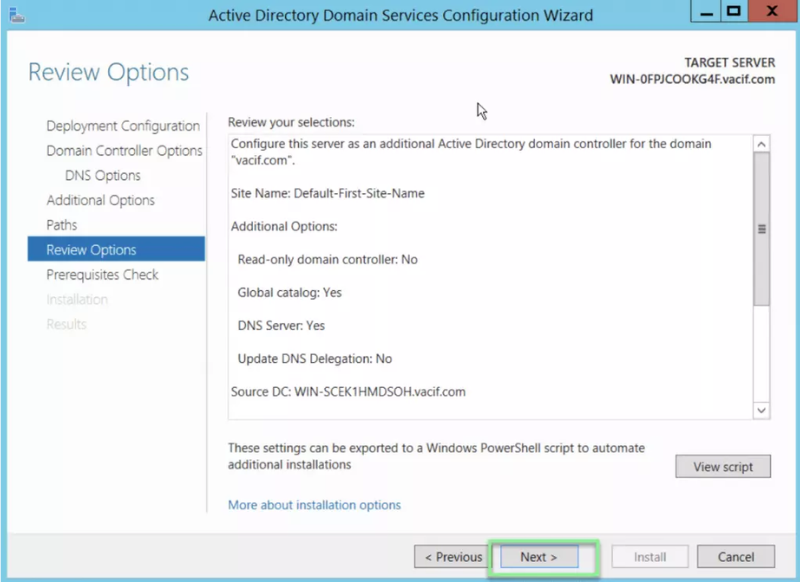Click the scroll-up arrow on the review pane
The width and height of the screenshot is (800, 582).
(760, 143)
